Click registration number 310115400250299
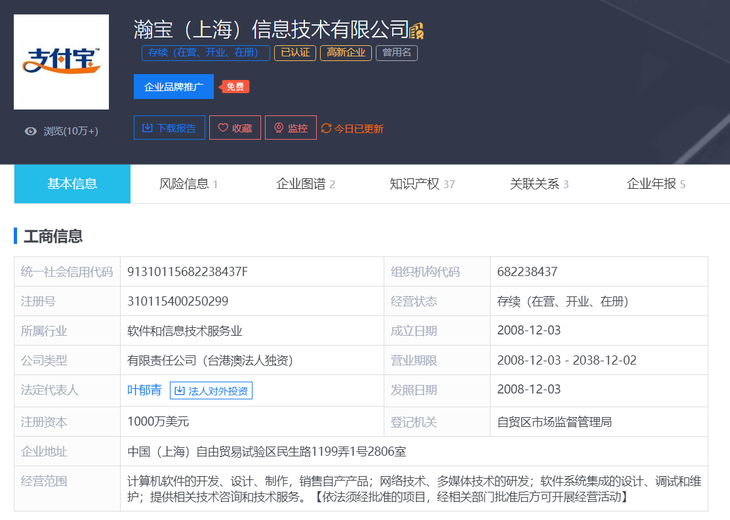This screenshot has width=730, height=520. point(178,301)
